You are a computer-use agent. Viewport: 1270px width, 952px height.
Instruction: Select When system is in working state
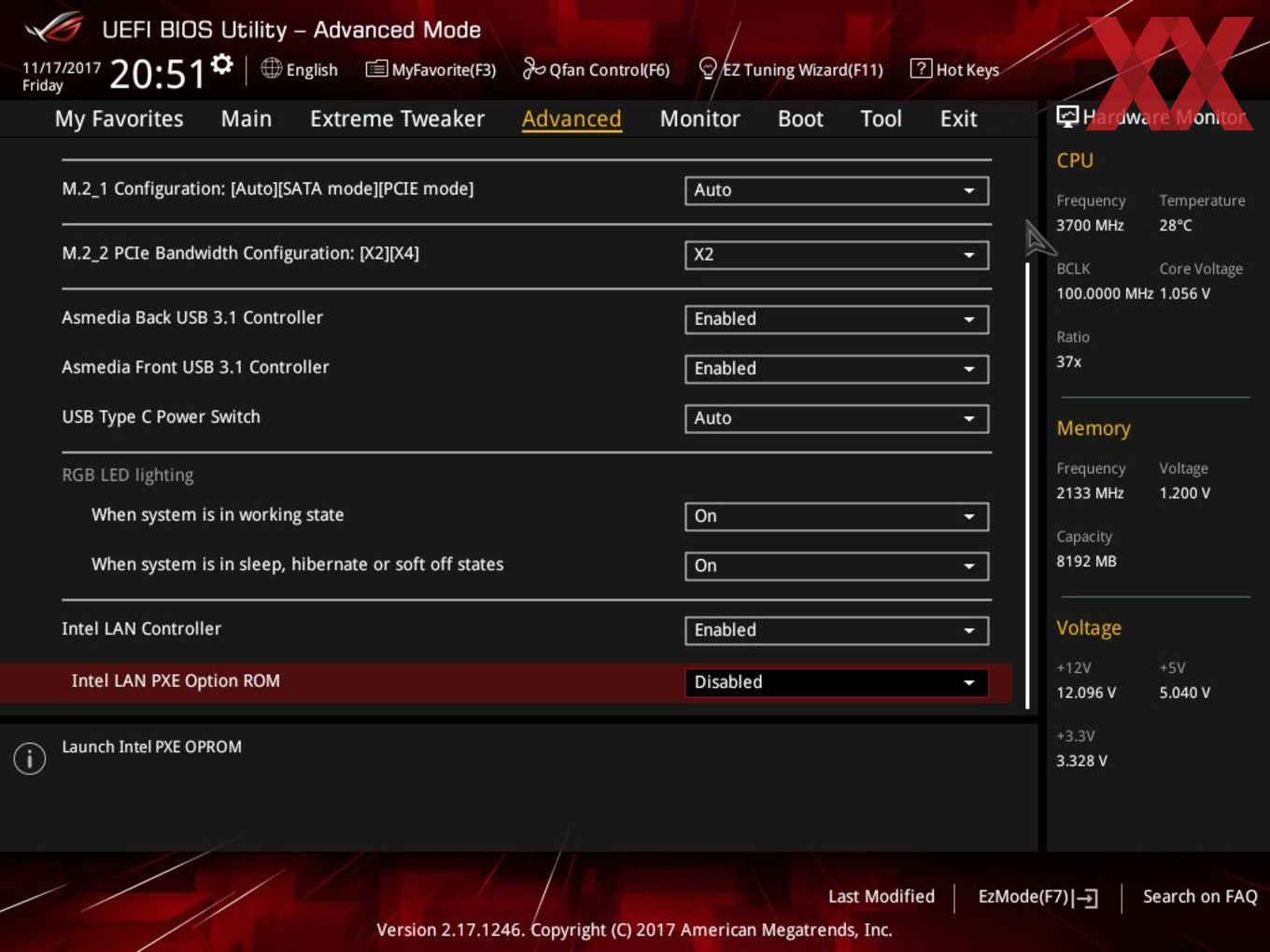point(218,514)
